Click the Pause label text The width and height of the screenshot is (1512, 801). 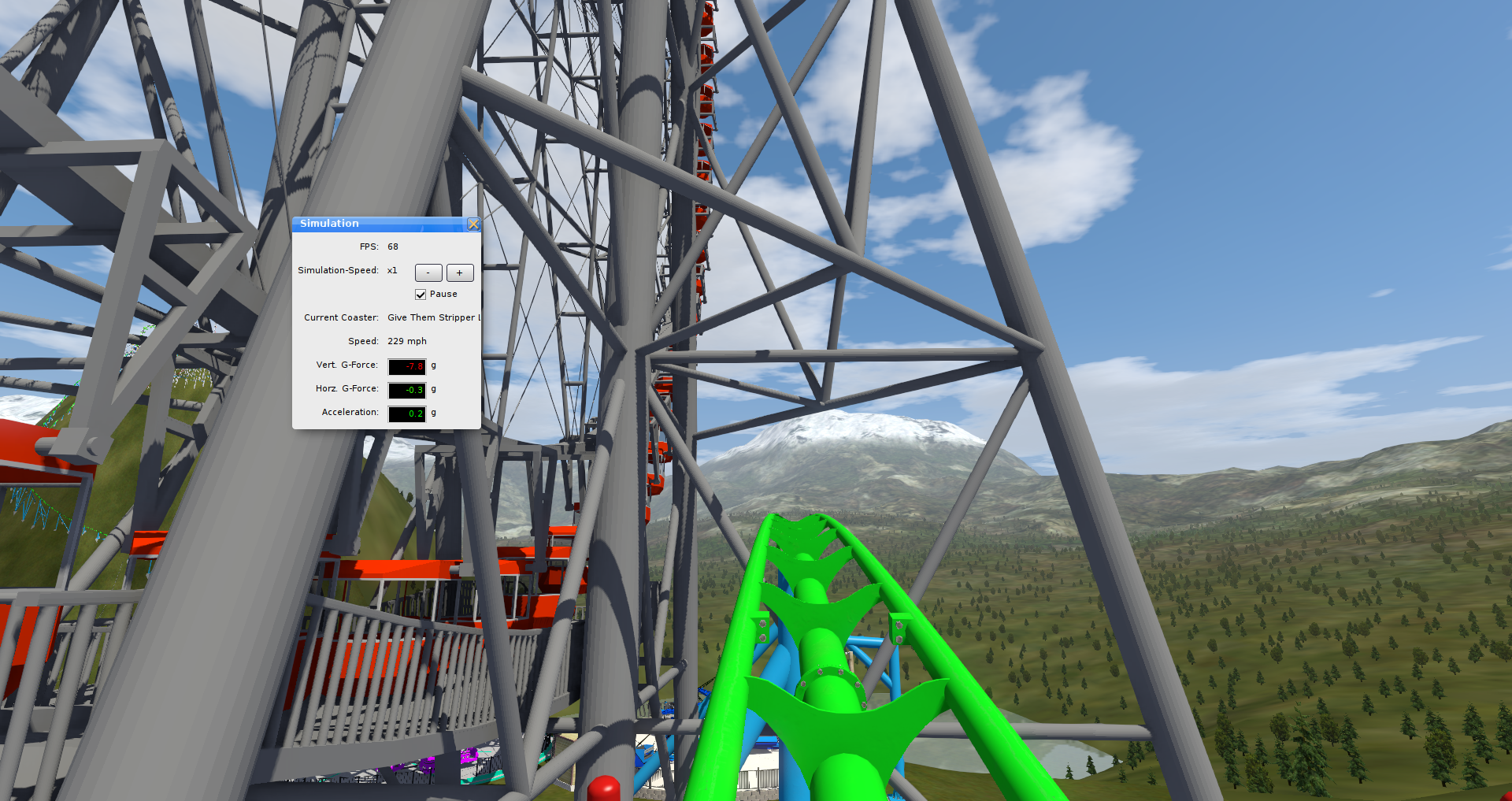pyautogui.click(x=443, y=294)
